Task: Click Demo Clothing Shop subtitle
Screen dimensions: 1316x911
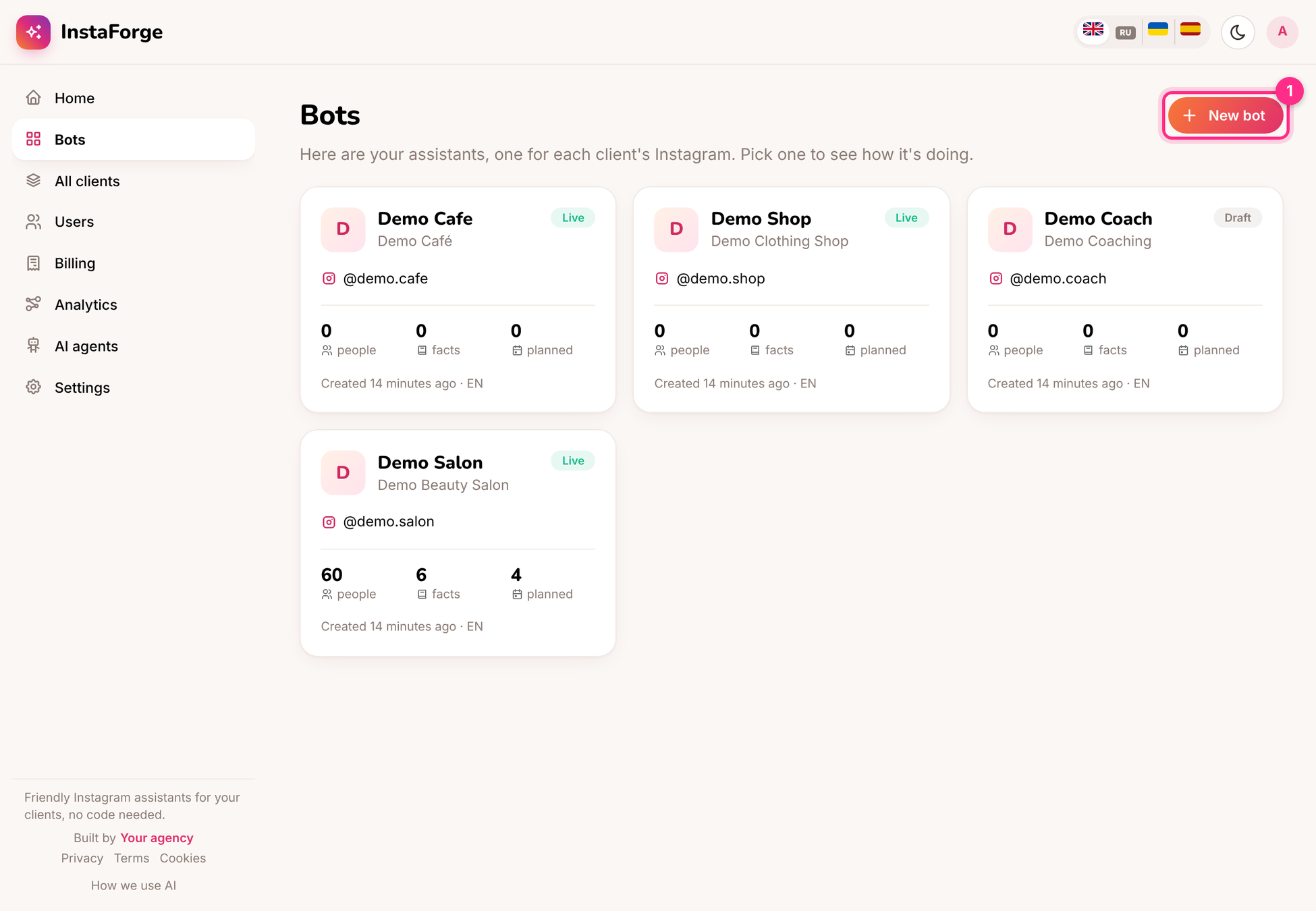Action: 779,241
